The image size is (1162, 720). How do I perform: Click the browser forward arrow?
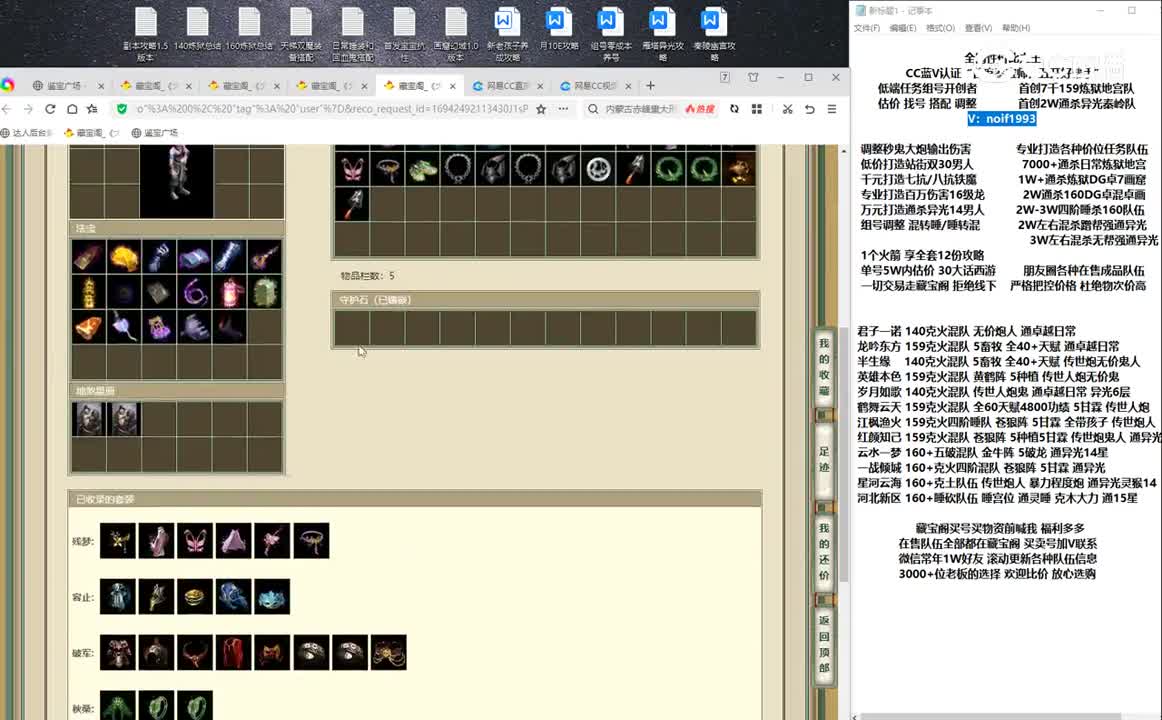[28, 109]
